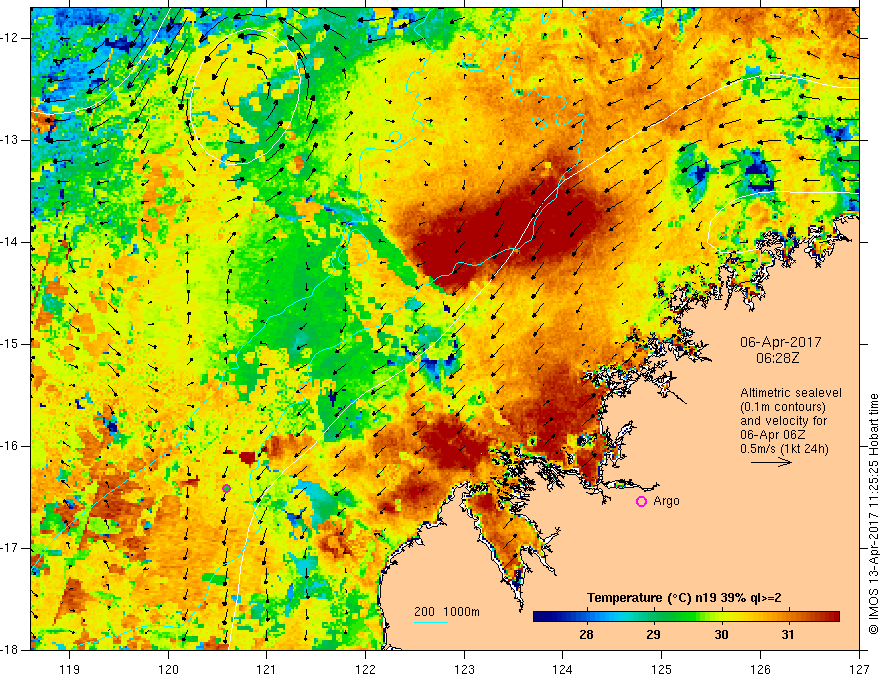Click the temperature color bar
This screenshot has width=880, height=680.
(x=686, y=617)
